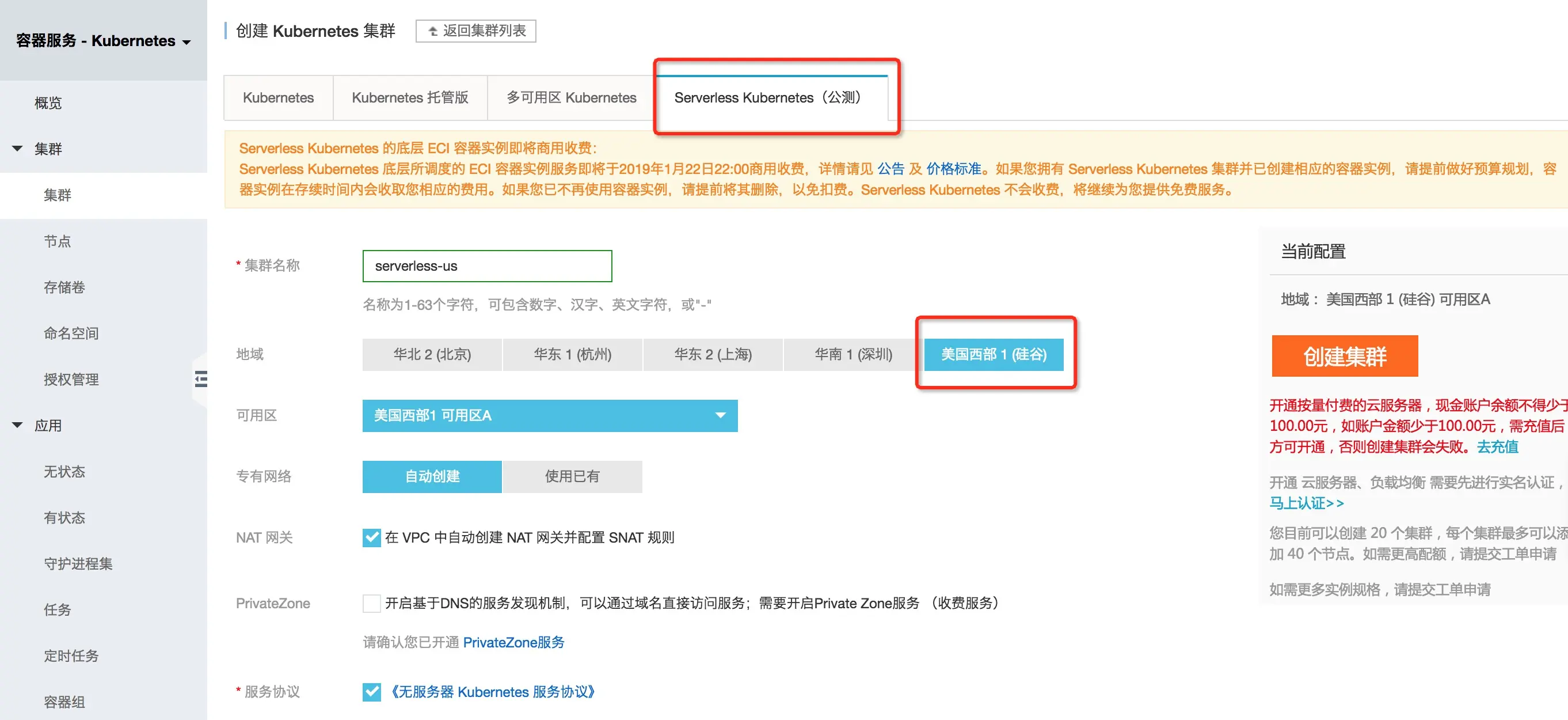
Task: Select 使用已有 for 专有网络
Action: click(572, 476)
